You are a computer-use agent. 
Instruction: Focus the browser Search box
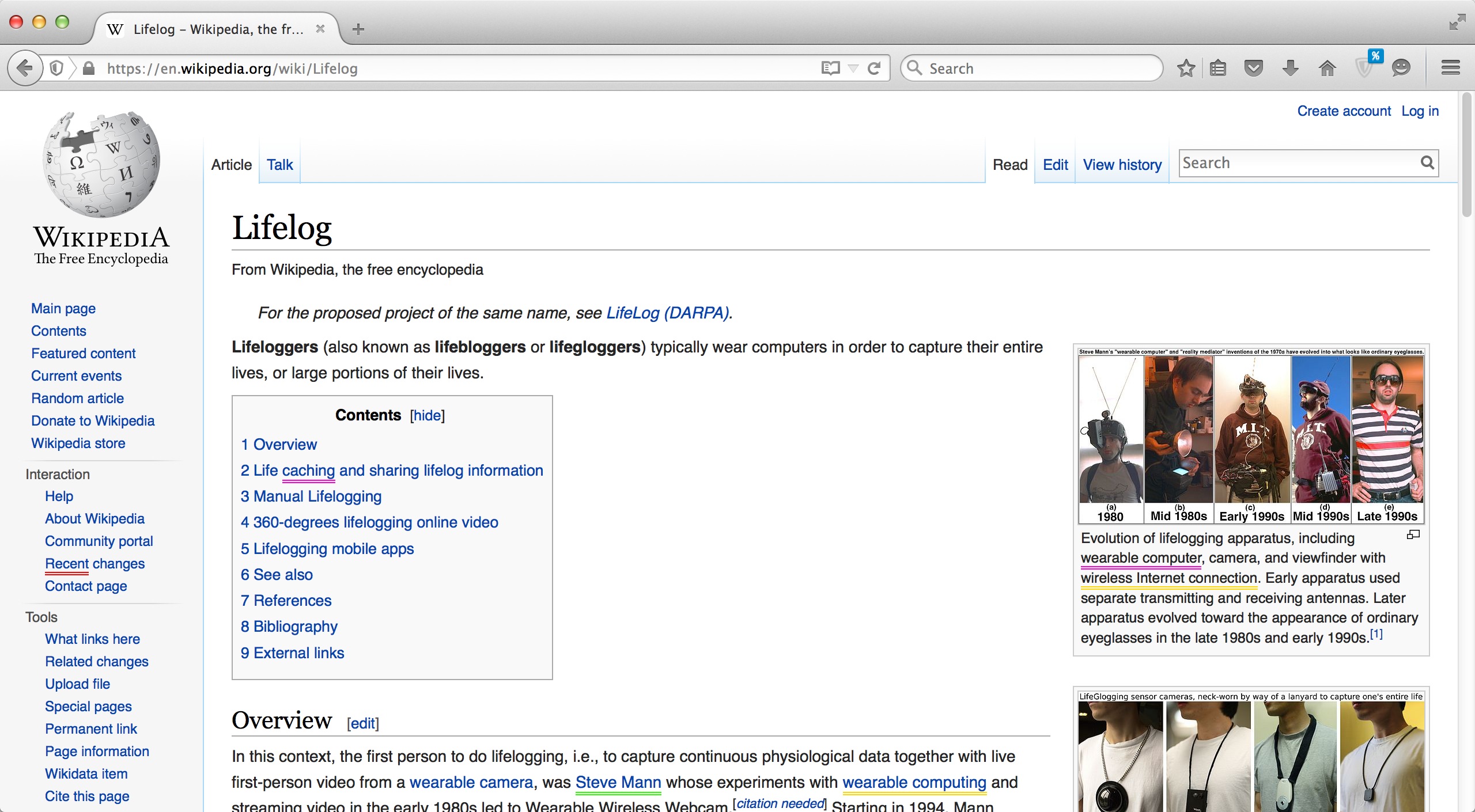(1031, 69)
